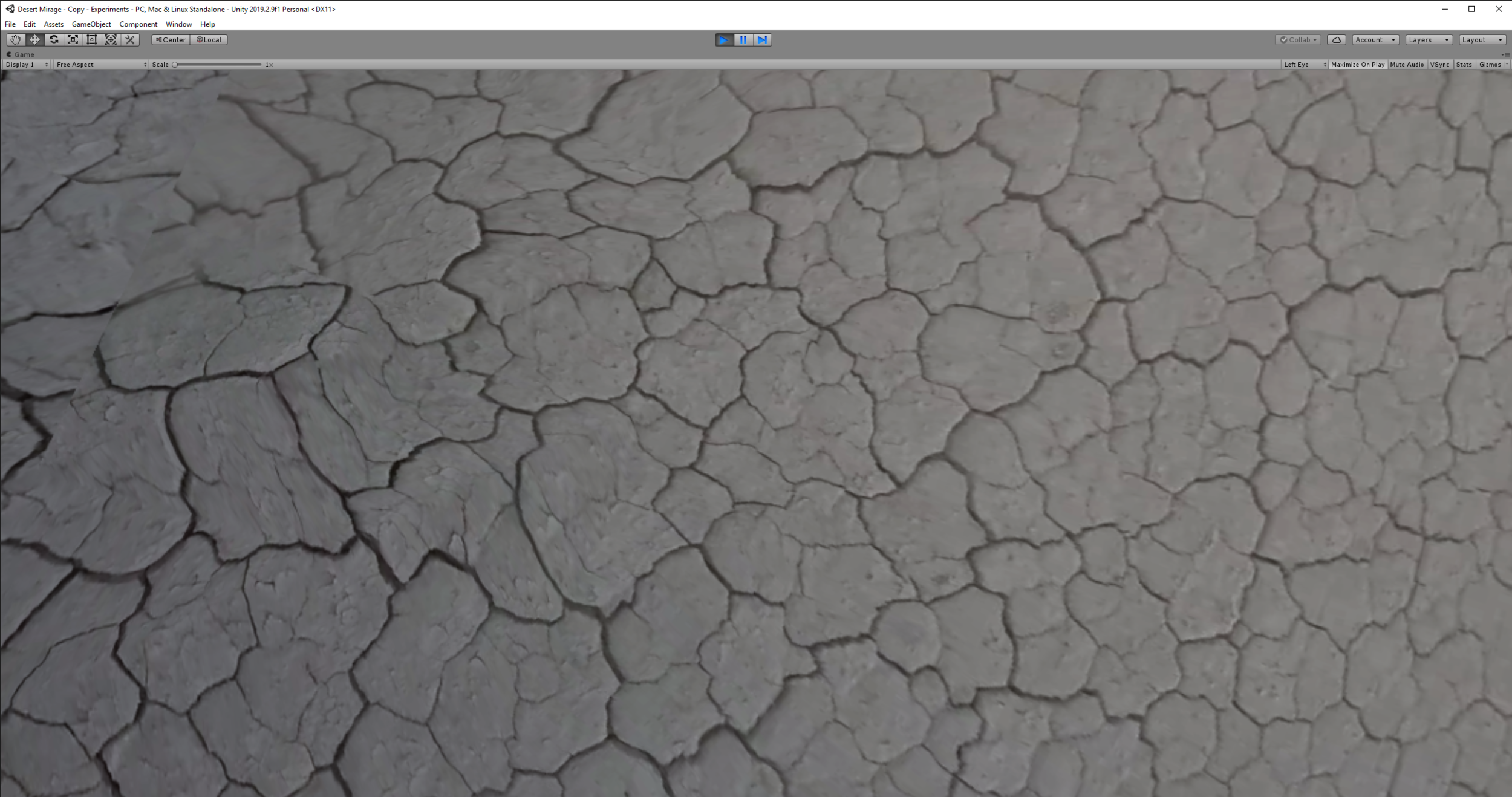Click the Scale slider handle
The image size is (1512, 797).
[x=175, y=65]
